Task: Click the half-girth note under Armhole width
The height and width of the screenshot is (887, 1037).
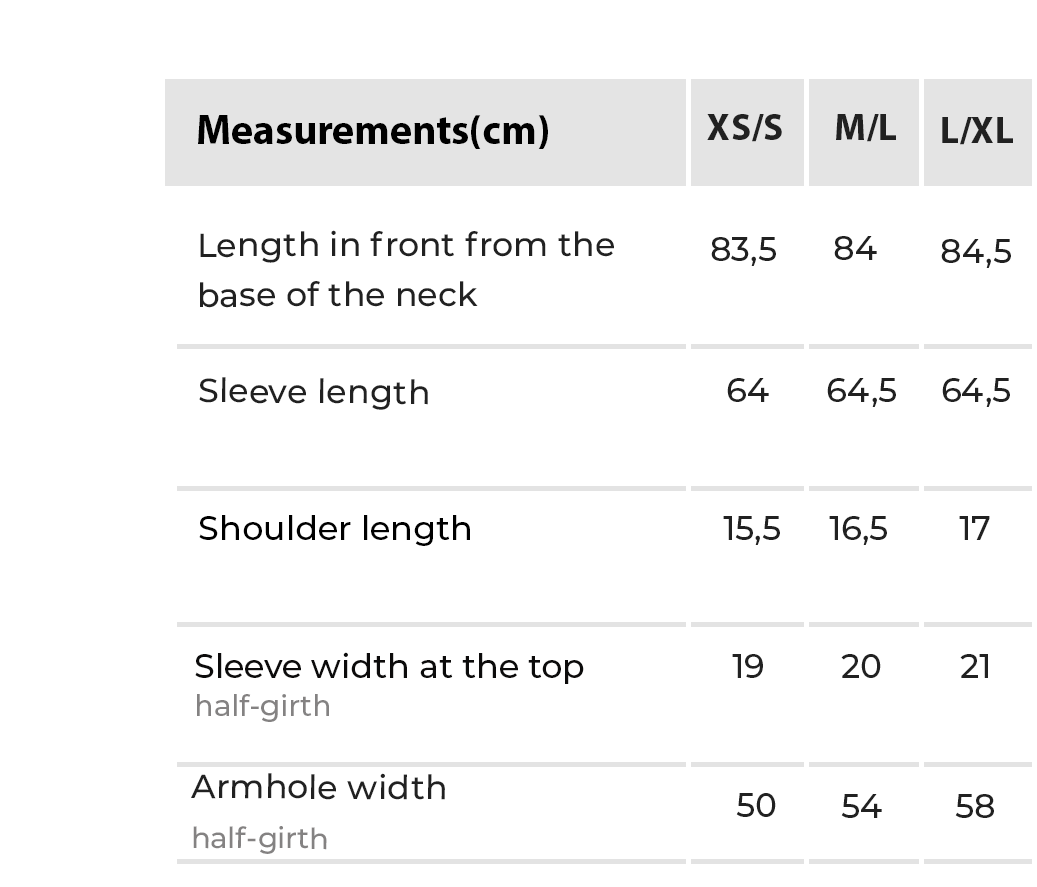Action: (259, 838)
